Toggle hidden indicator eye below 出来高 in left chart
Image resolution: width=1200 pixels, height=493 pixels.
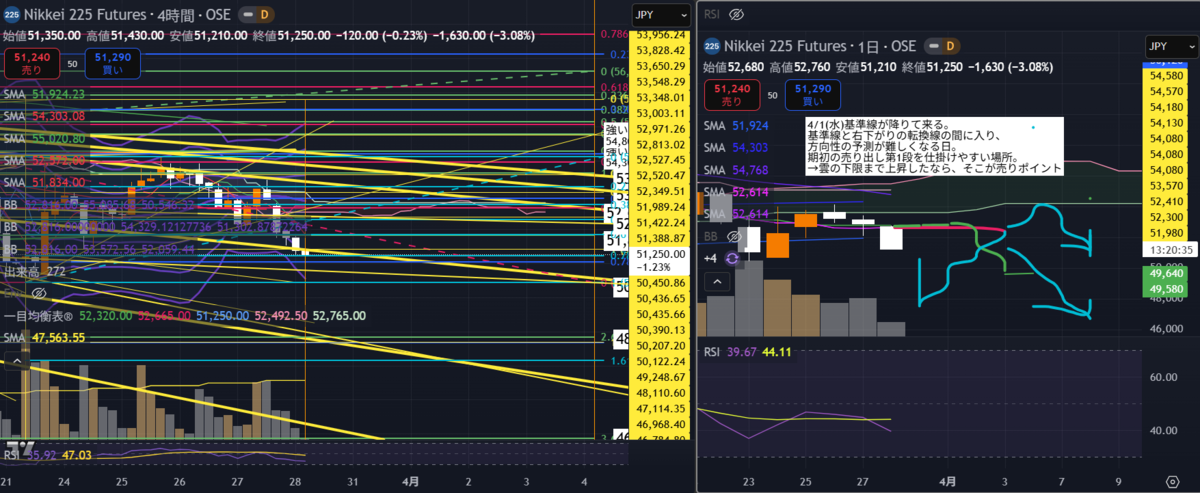click(x=39, y=293)
